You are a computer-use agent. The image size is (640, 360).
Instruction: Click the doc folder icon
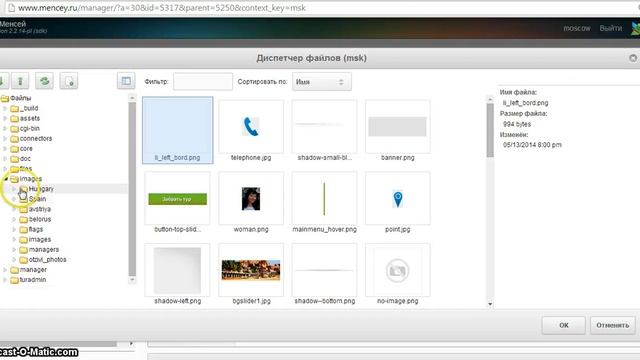tap(15, 159)
